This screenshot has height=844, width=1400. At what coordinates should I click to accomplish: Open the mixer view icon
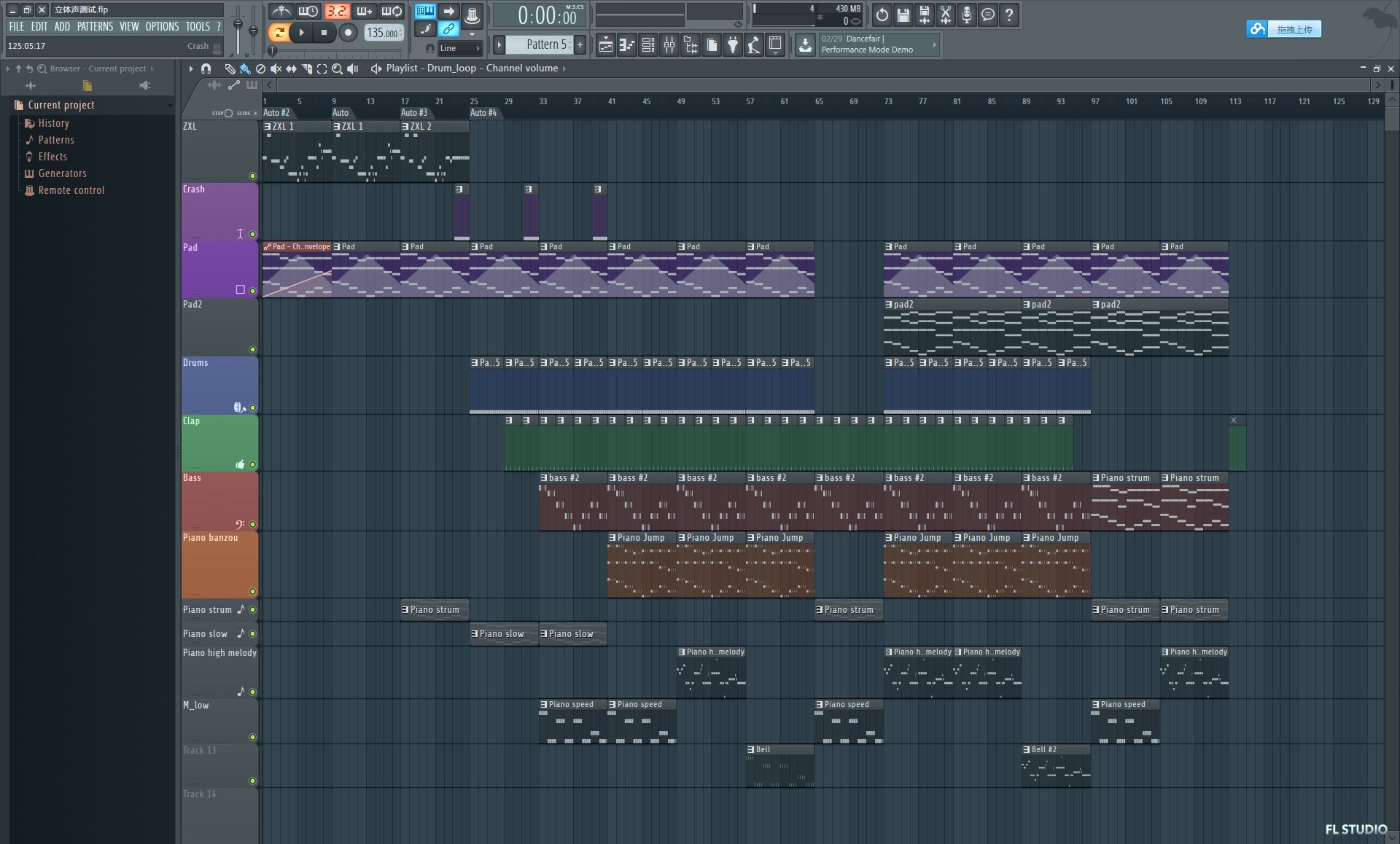(x=669, y=45)
